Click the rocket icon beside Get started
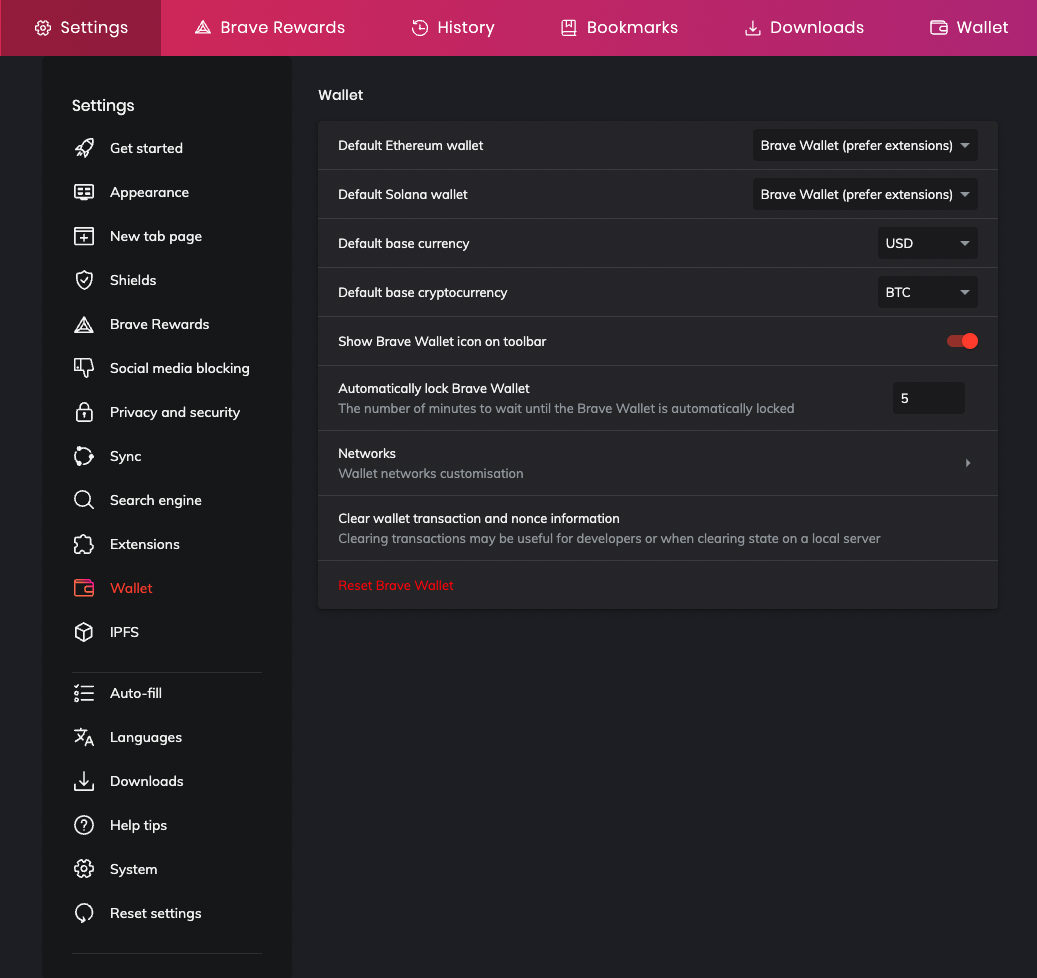1037x978 pixels. point(84,148)
